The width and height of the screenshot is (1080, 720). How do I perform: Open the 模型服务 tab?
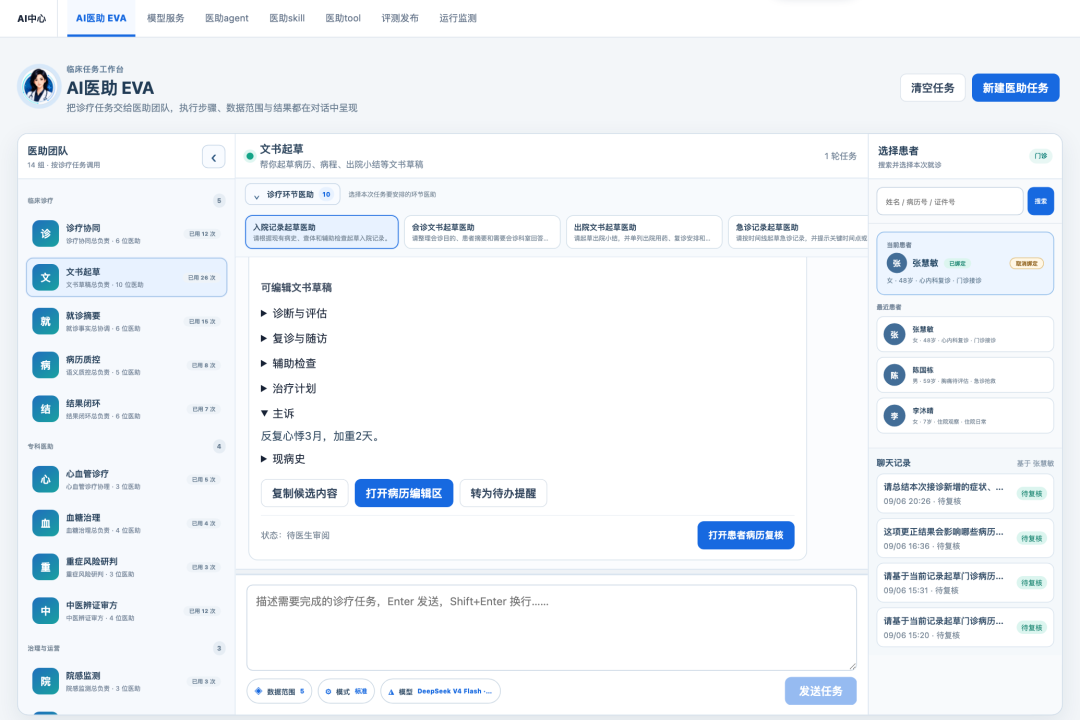(x=166, y=19)
